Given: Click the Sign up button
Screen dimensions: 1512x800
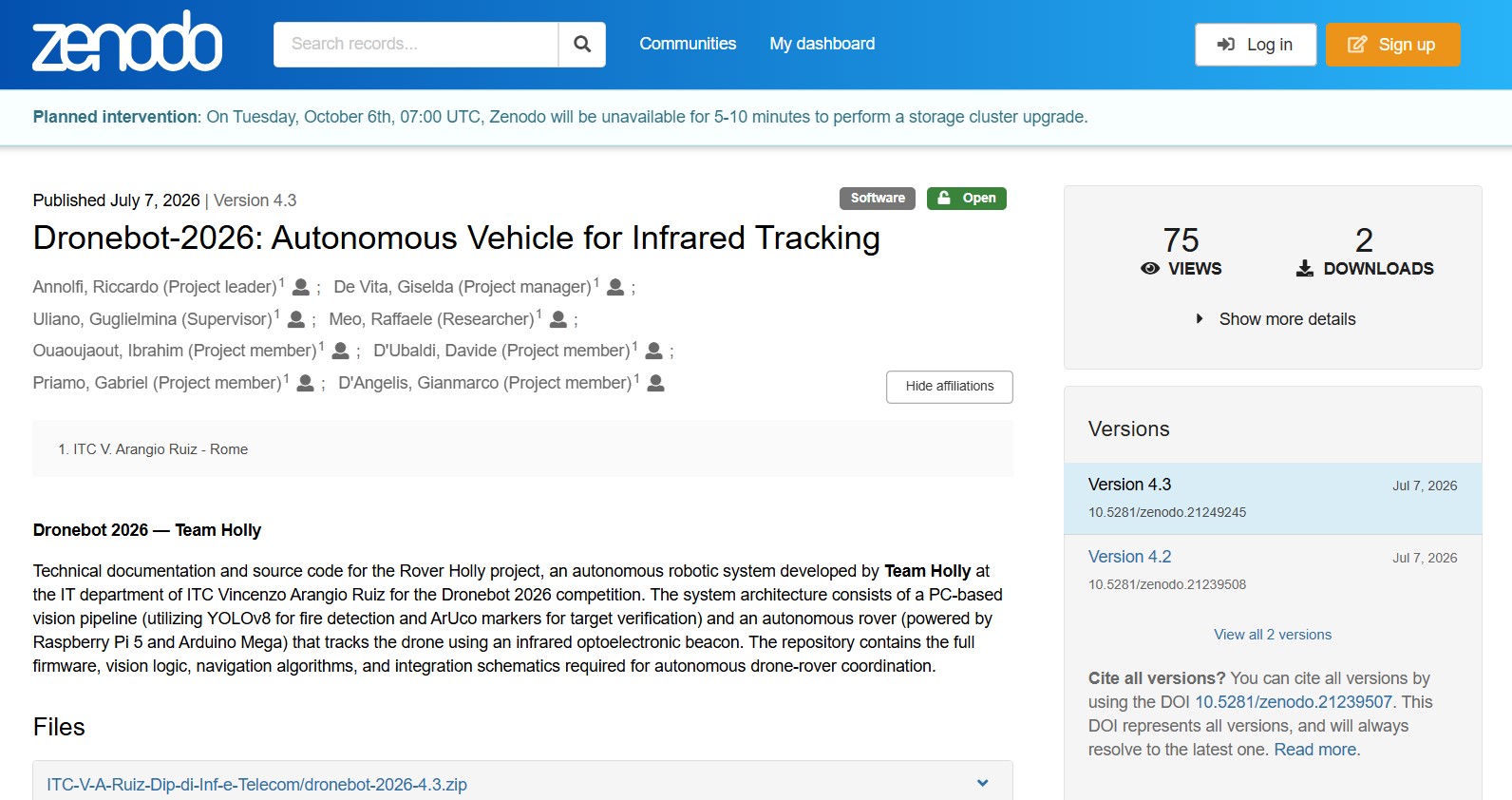Looking at the screenshot, I should [1393, 45].
